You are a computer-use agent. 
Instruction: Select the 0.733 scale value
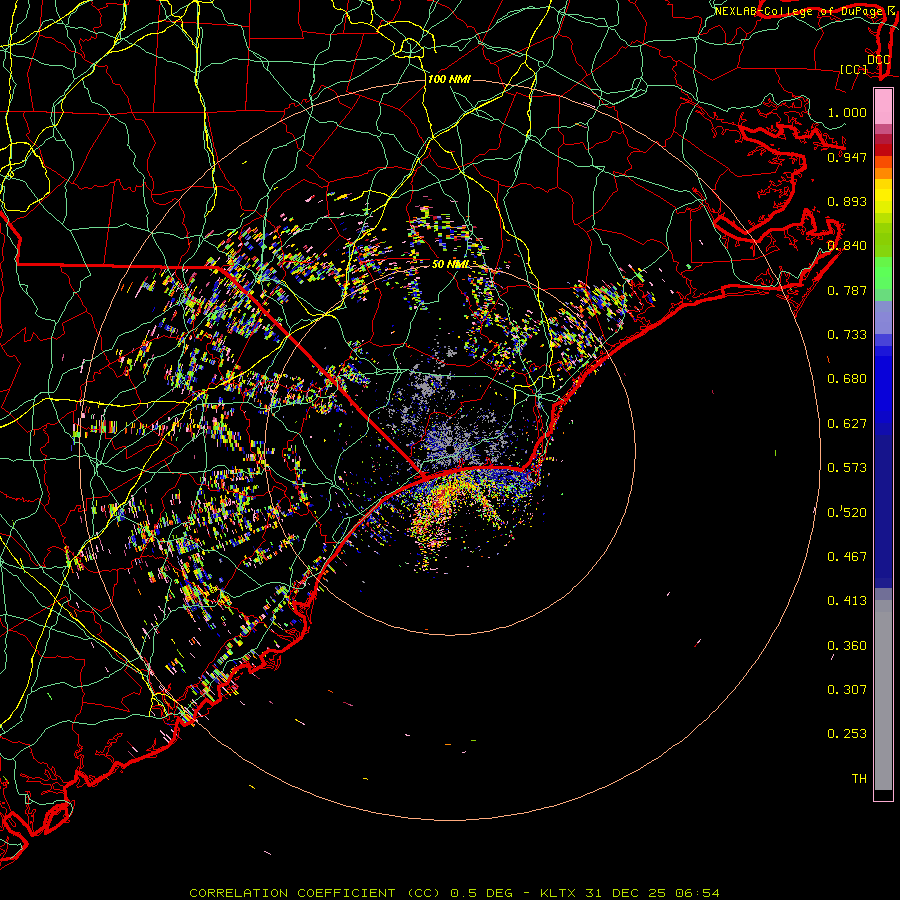coord(847,335)
